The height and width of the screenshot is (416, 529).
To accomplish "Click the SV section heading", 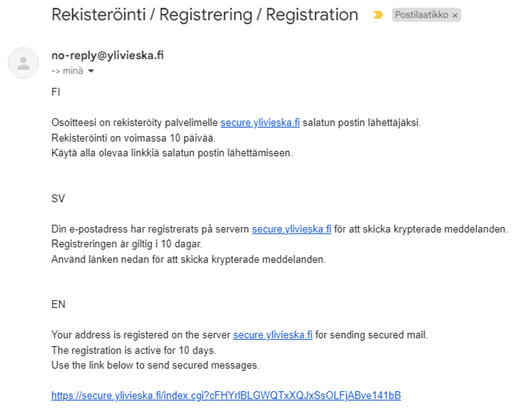I will point(58,198).
